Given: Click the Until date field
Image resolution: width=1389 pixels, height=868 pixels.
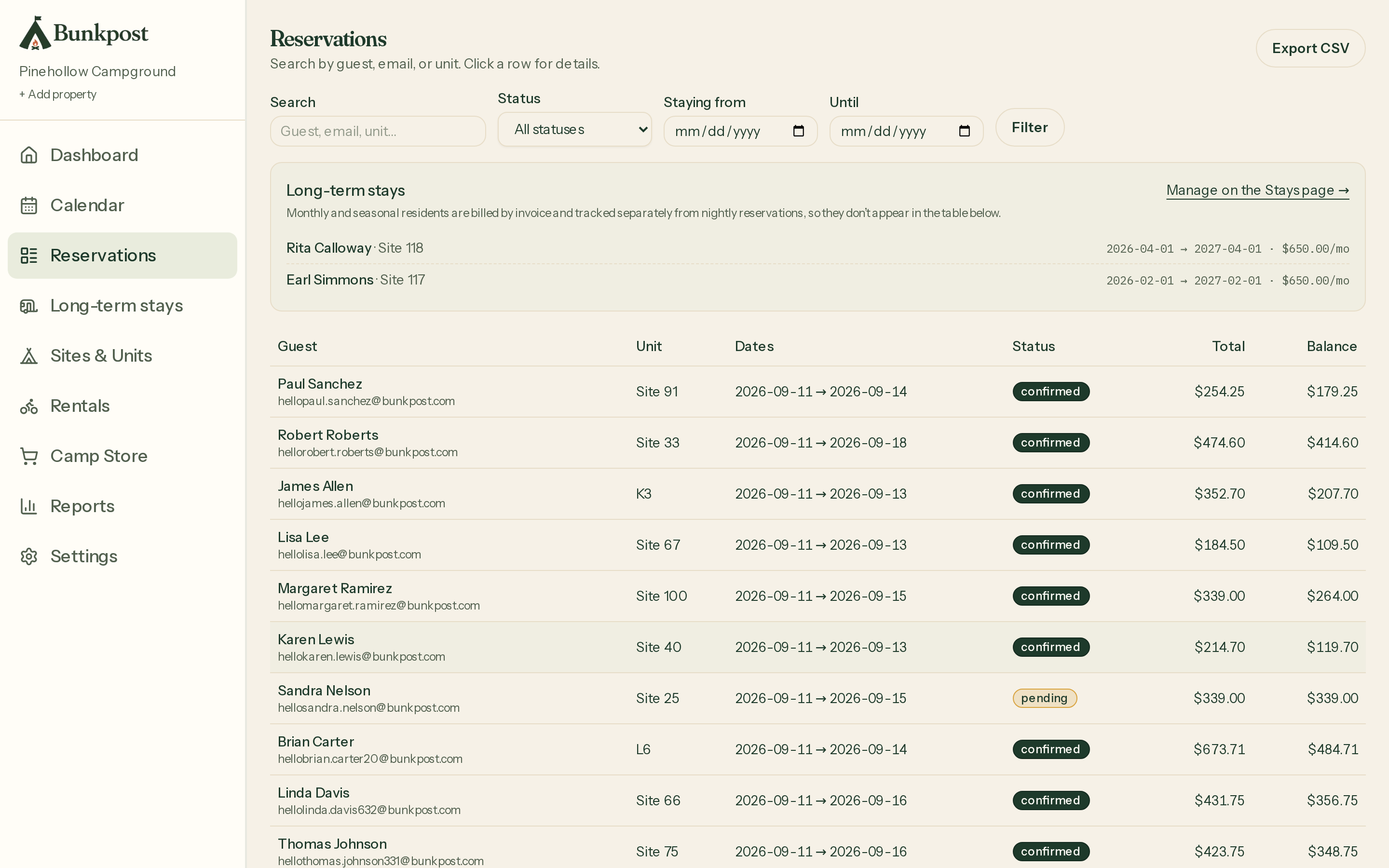Looking at the screenshot, I should 906,131.
